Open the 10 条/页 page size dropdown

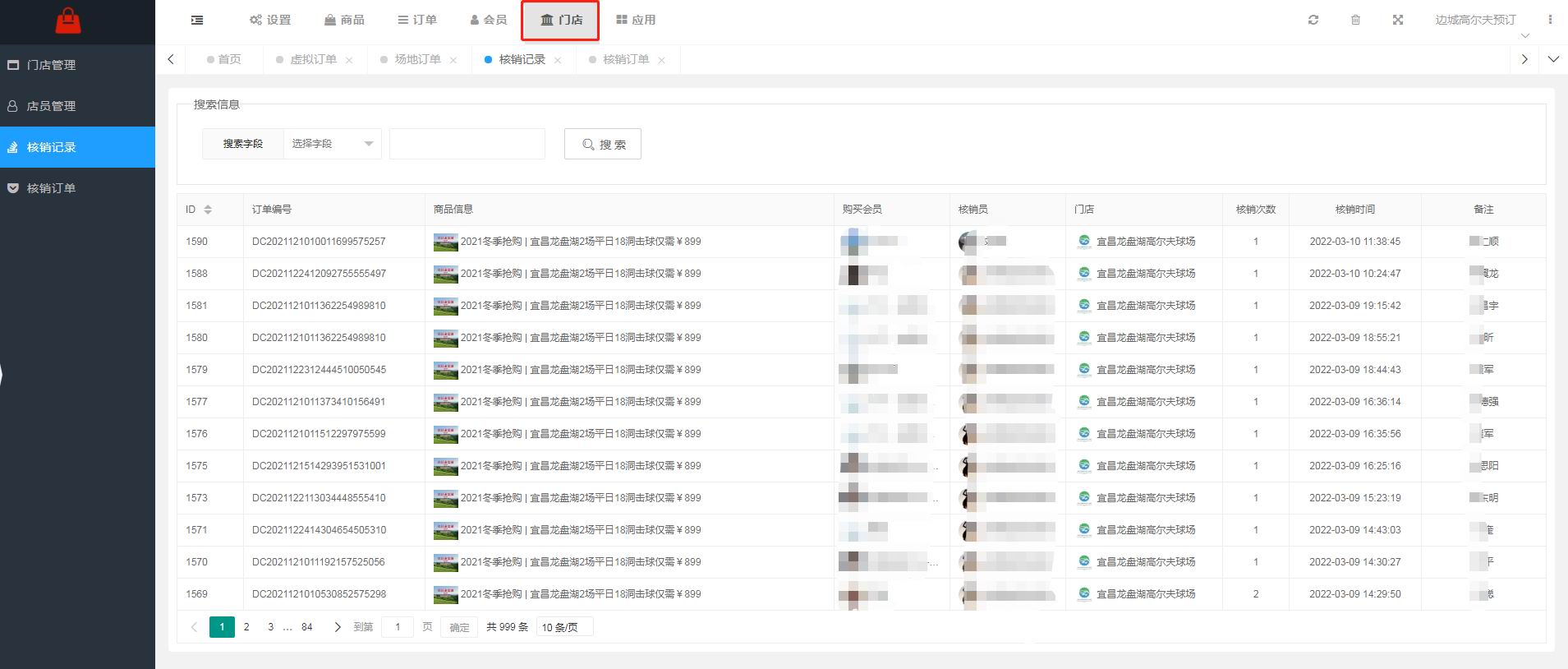[x=565, y=627]
